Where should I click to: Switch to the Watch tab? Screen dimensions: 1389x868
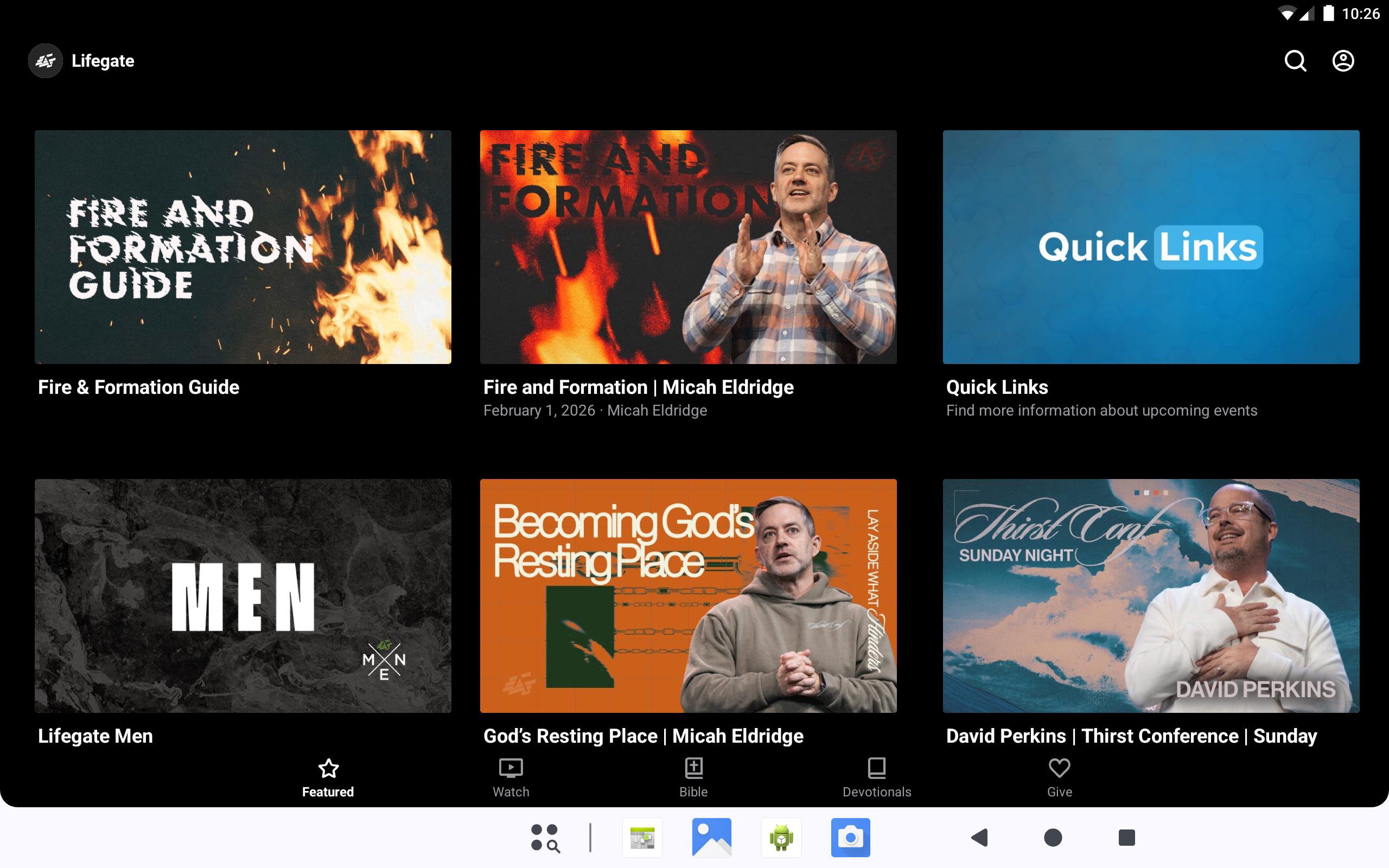(x=510, y=777)
